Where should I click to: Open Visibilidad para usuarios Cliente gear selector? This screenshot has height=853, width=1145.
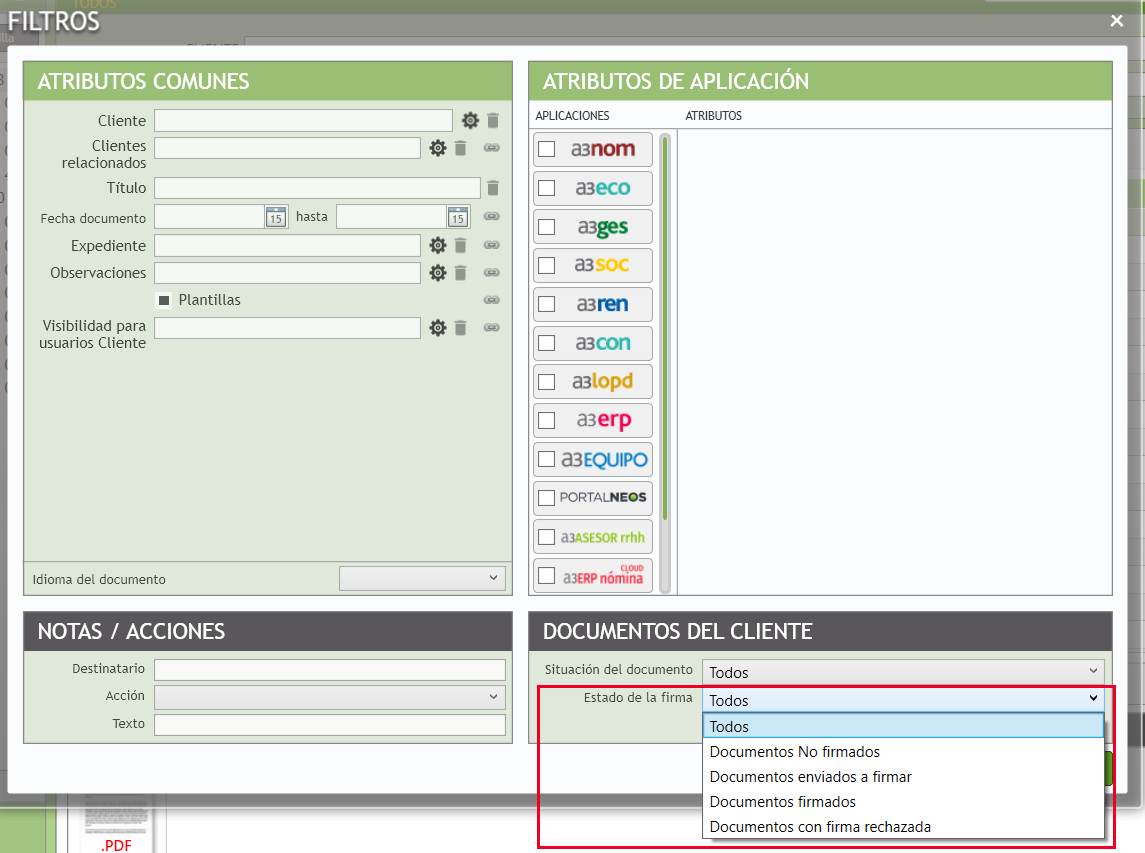437,328
